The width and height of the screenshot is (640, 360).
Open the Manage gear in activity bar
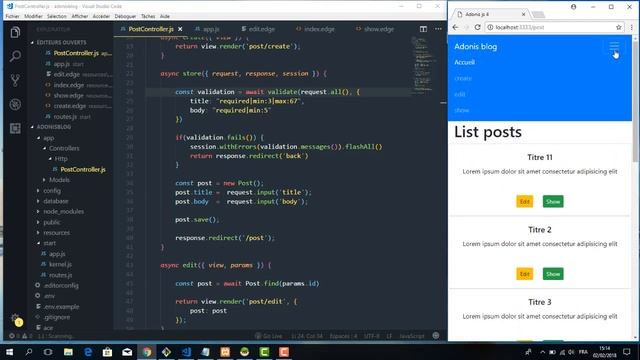tap(16, 318)
